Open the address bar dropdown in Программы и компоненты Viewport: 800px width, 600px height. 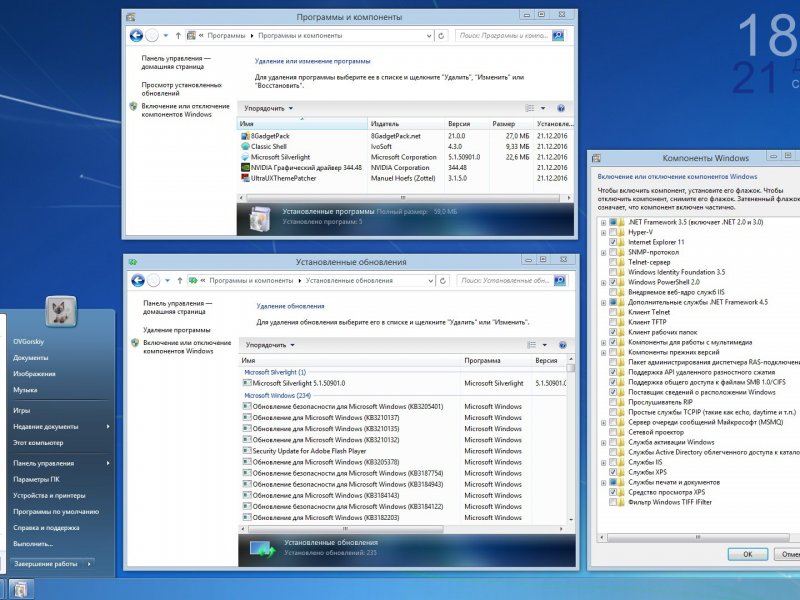(x=429, y=36)
